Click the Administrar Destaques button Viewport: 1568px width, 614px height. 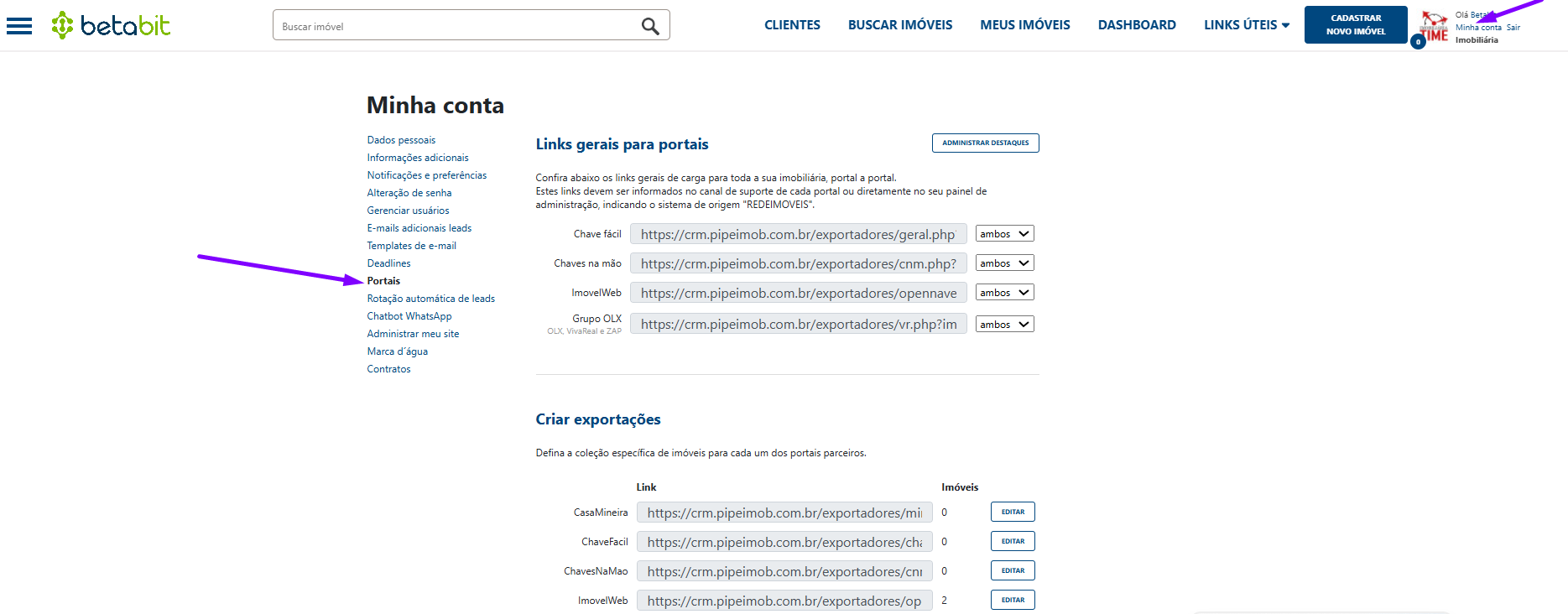pos(985,143)
